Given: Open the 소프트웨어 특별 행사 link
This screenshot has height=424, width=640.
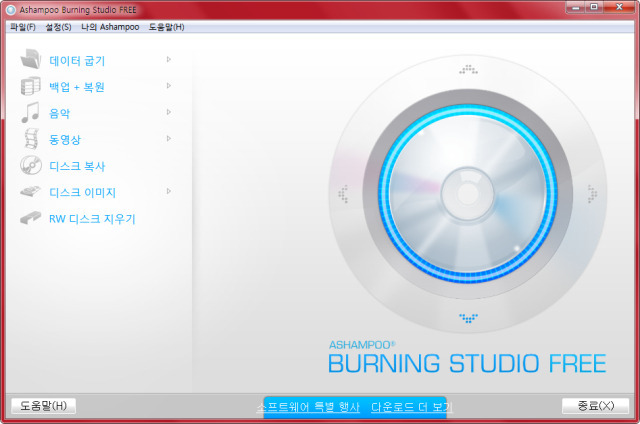Looking at the screenshot, I should pos(308,407).
